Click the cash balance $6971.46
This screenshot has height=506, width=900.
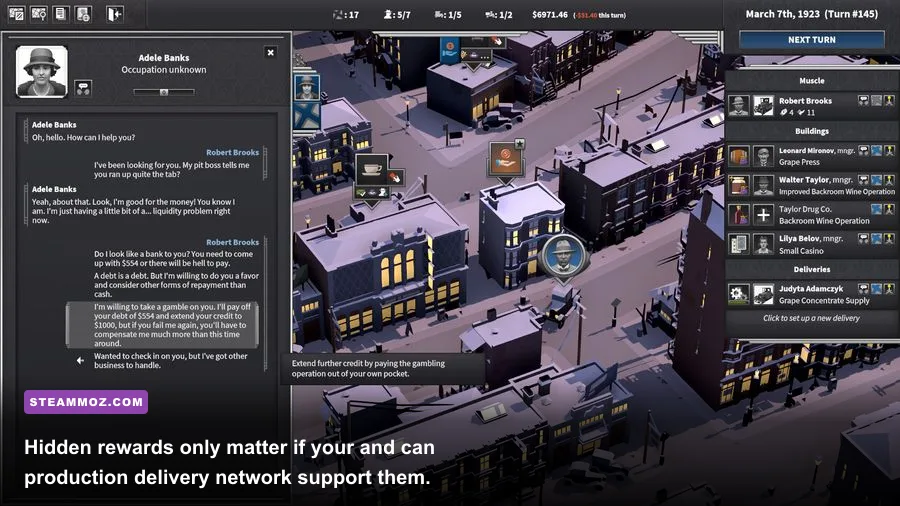[x=549, y=14]
